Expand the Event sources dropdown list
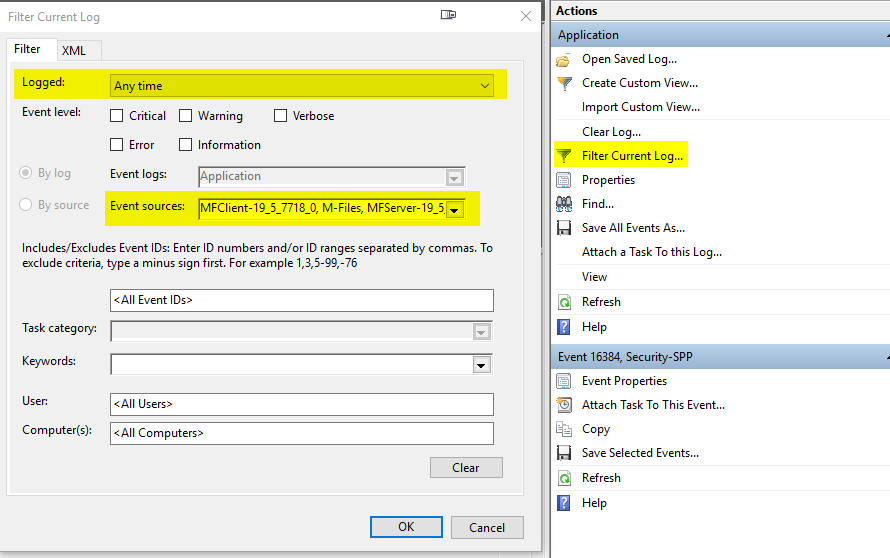Image resolution: width=890 pixels, height=558 pixels. pyautogui.click(x=455, y=209)
